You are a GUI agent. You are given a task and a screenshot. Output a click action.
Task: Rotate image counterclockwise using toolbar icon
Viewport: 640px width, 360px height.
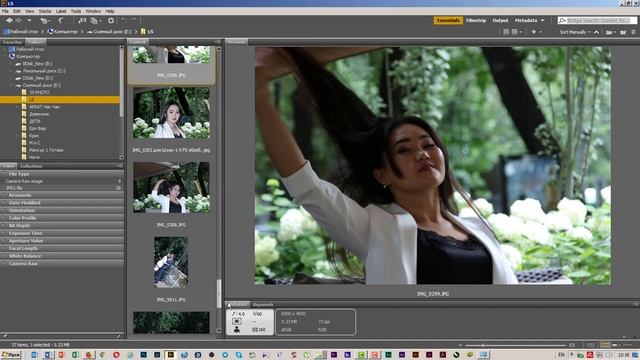click(124, 20)
